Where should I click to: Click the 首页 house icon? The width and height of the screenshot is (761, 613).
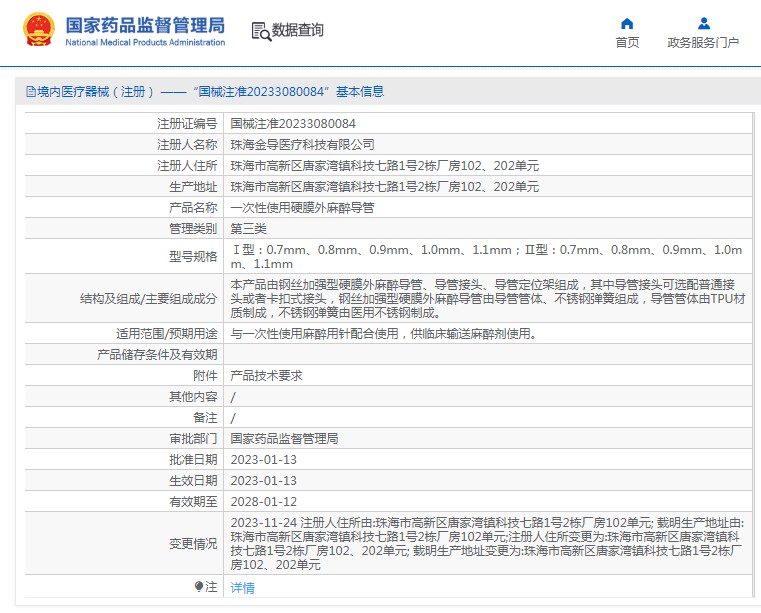(627, 23)
